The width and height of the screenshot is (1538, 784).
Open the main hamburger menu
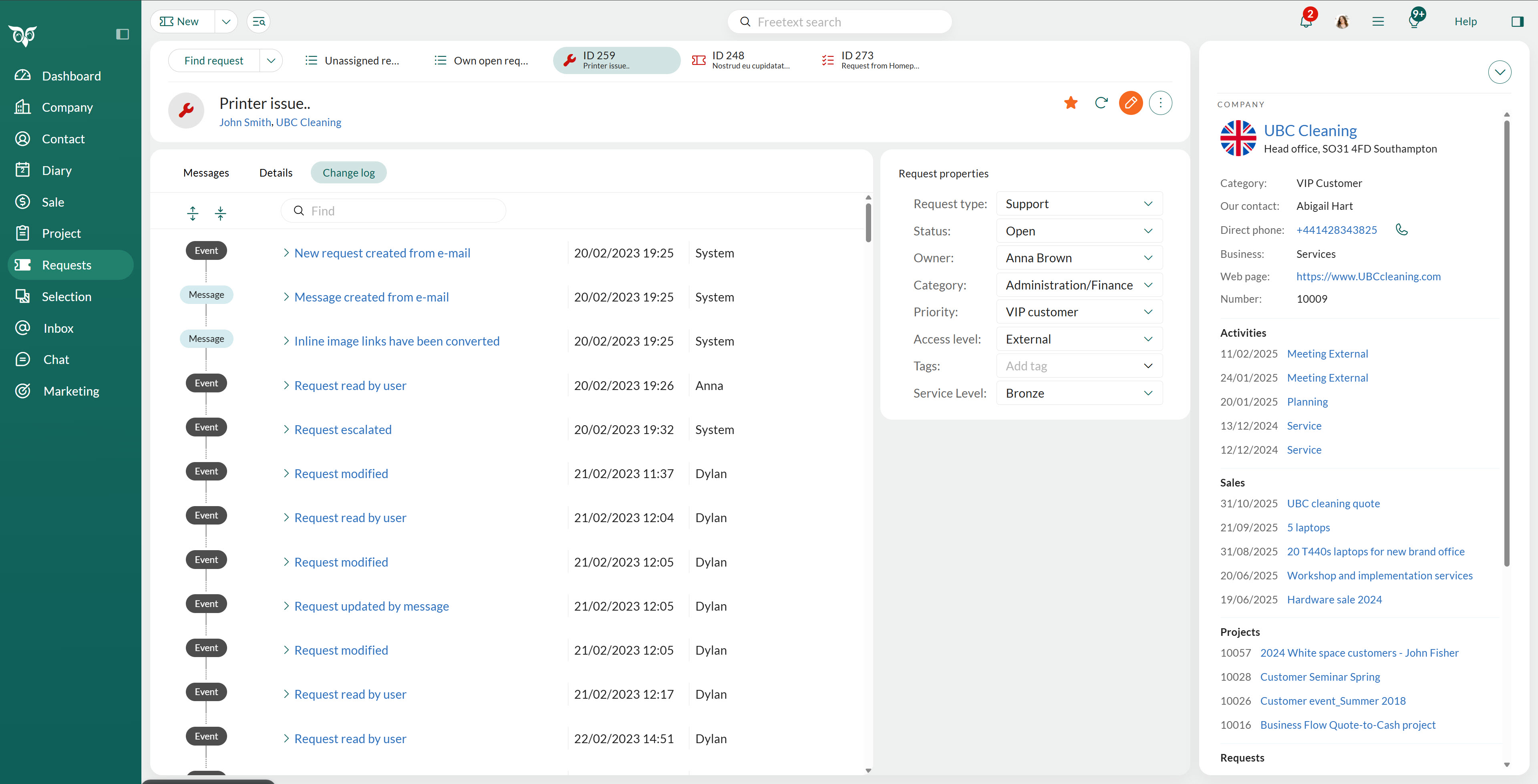tap(1378, 22)
